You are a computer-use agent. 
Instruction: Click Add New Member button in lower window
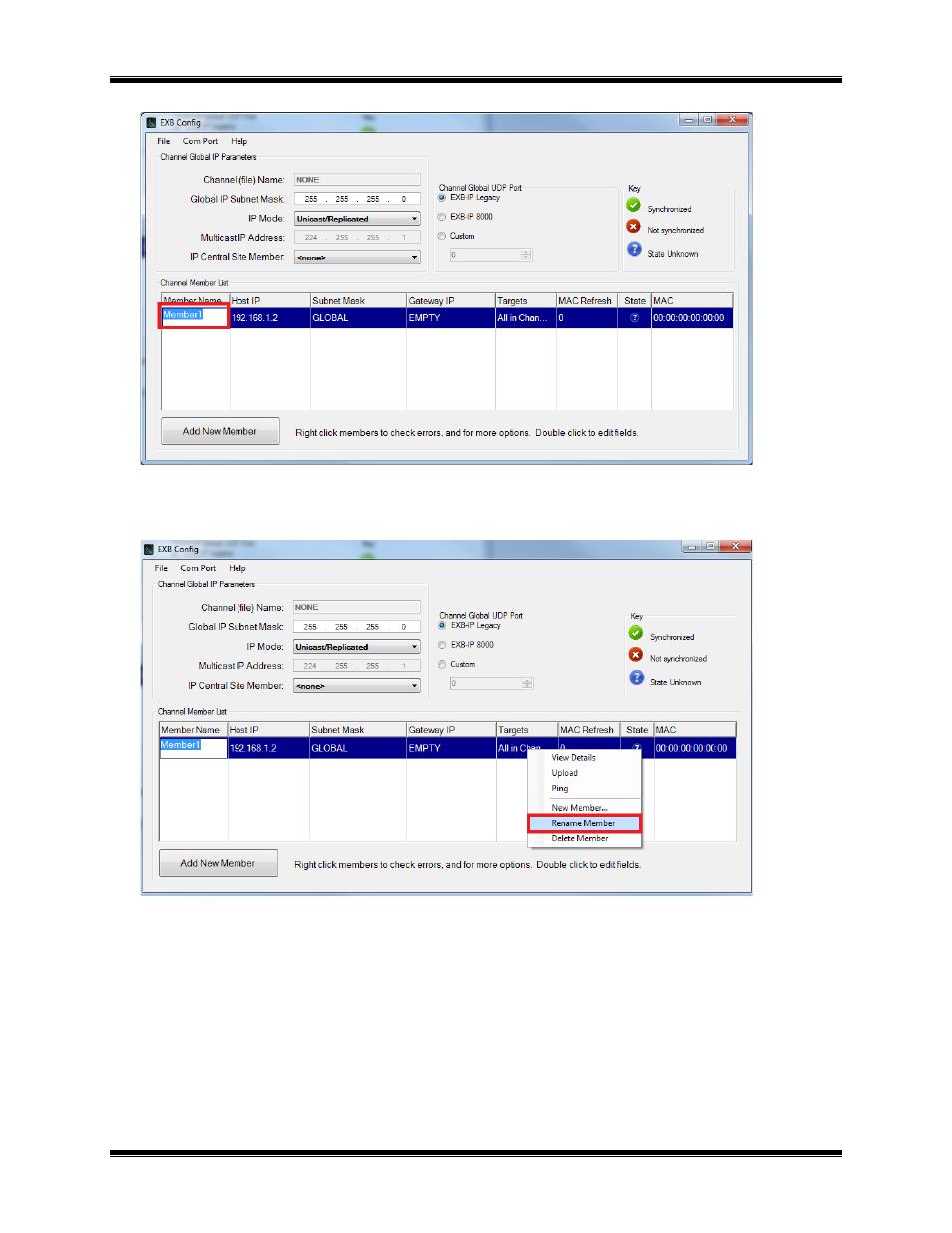[218, 864]
